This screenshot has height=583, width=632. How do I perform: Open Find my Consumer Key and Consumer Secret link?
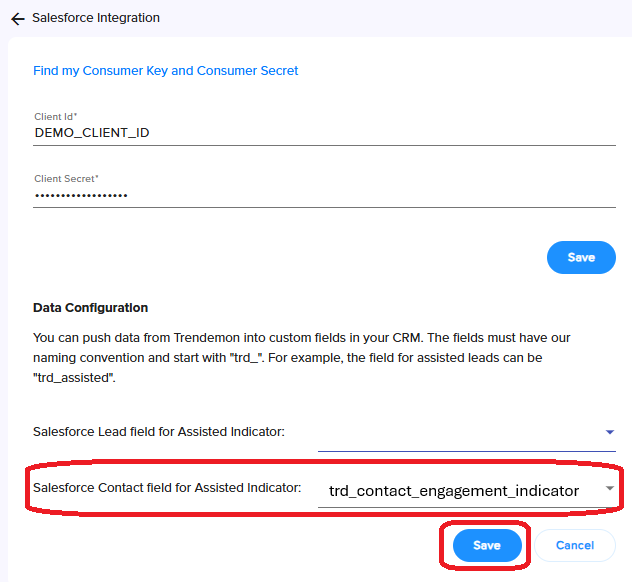[166, 71]
